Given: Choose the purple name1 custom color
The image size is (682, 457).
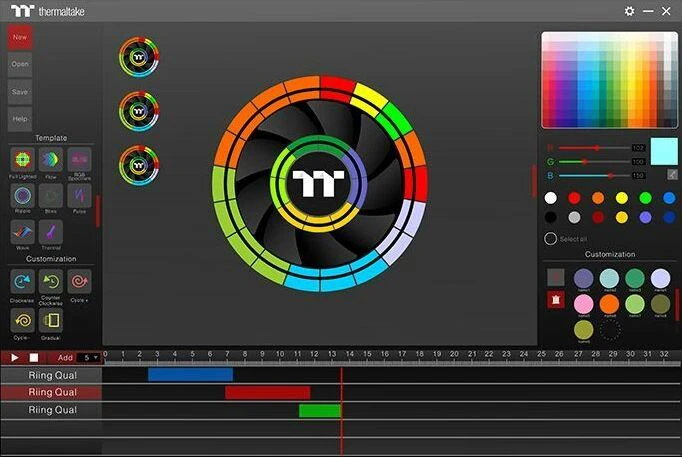Looking at the screenshot, I should pyautogui.click(x=584, y=278).
